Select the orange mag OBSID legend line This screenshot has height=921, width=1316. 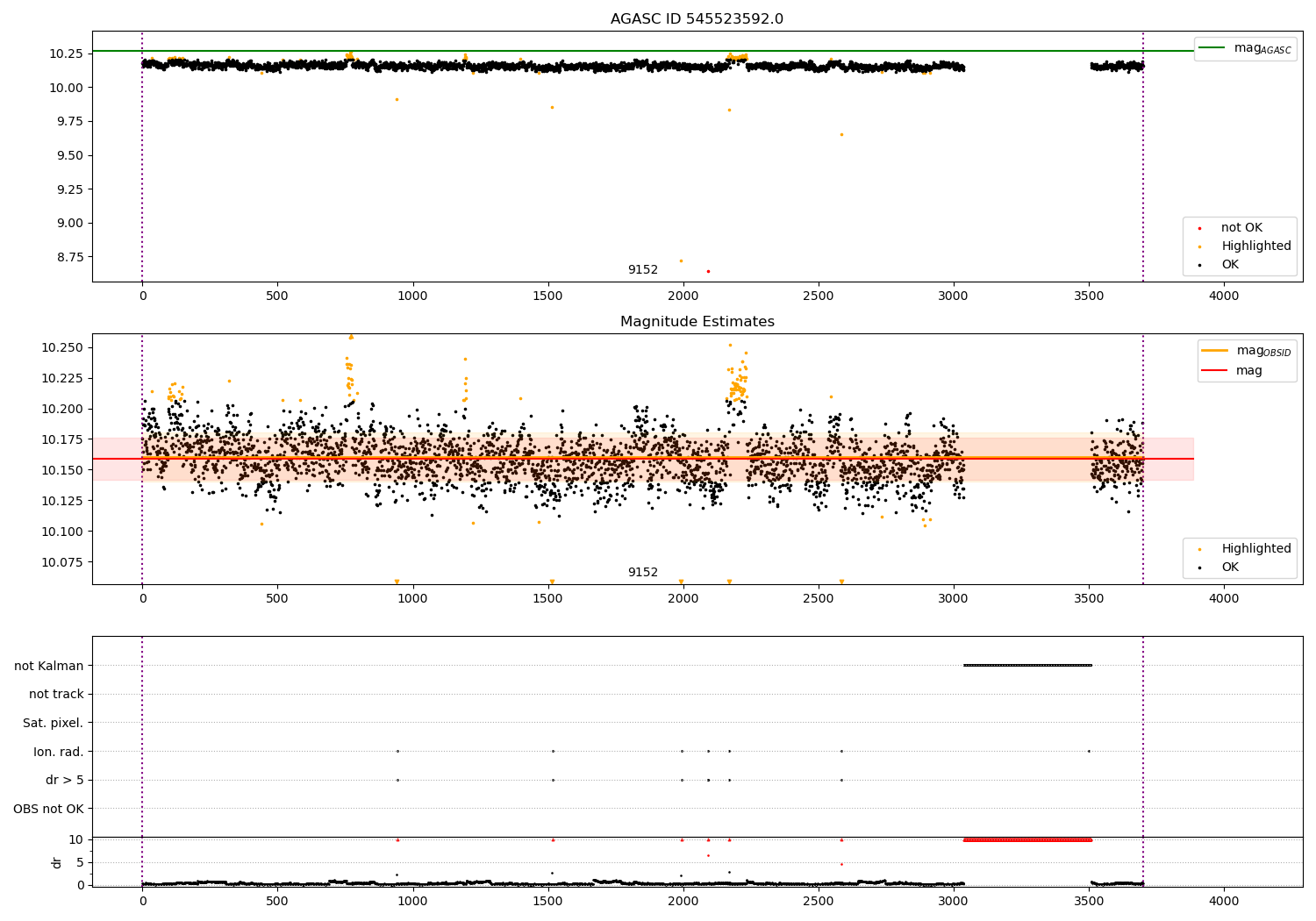pos(1215,351)
